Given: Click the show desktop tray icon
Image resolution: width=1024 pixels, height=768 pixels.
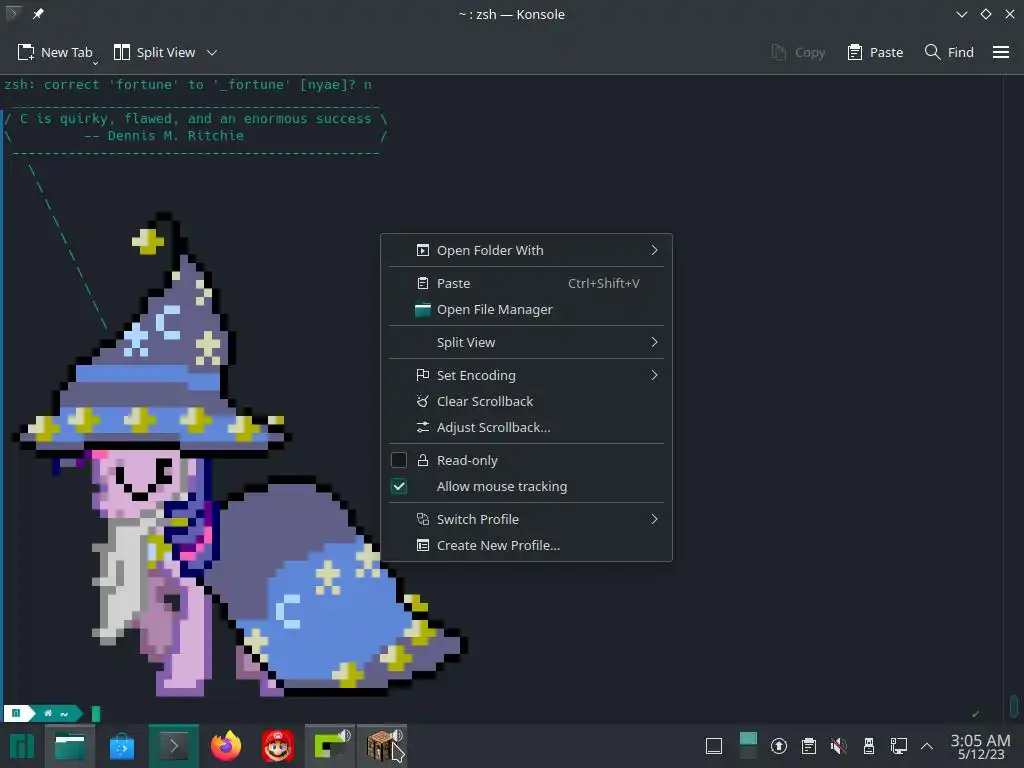Looking at the screenshot, I should tap(714, 746).
